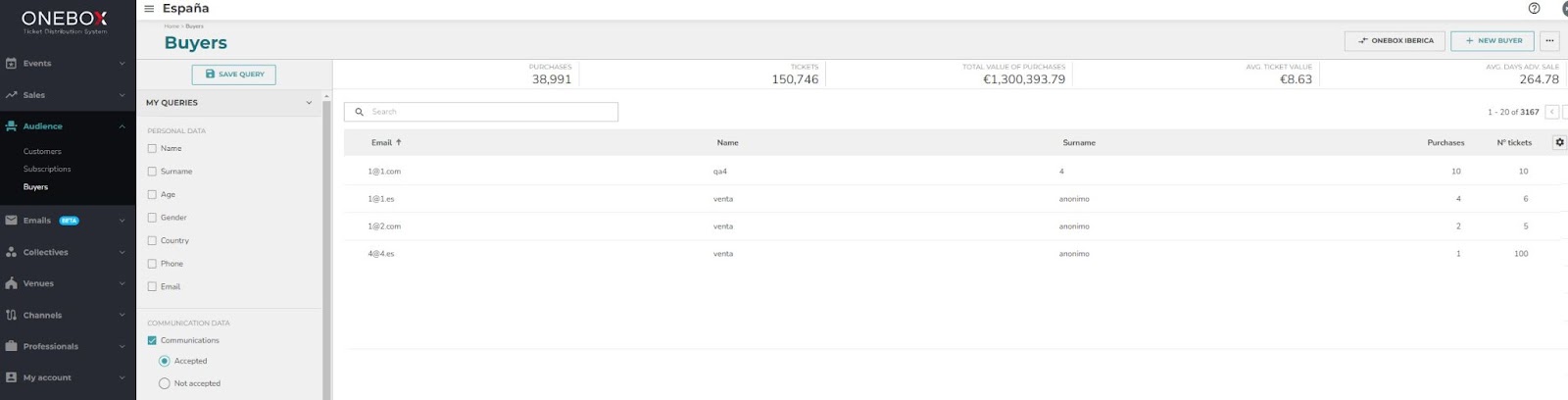
Task: Click the Events calendar icon in sidebar
Action: [x=12, y=64]
